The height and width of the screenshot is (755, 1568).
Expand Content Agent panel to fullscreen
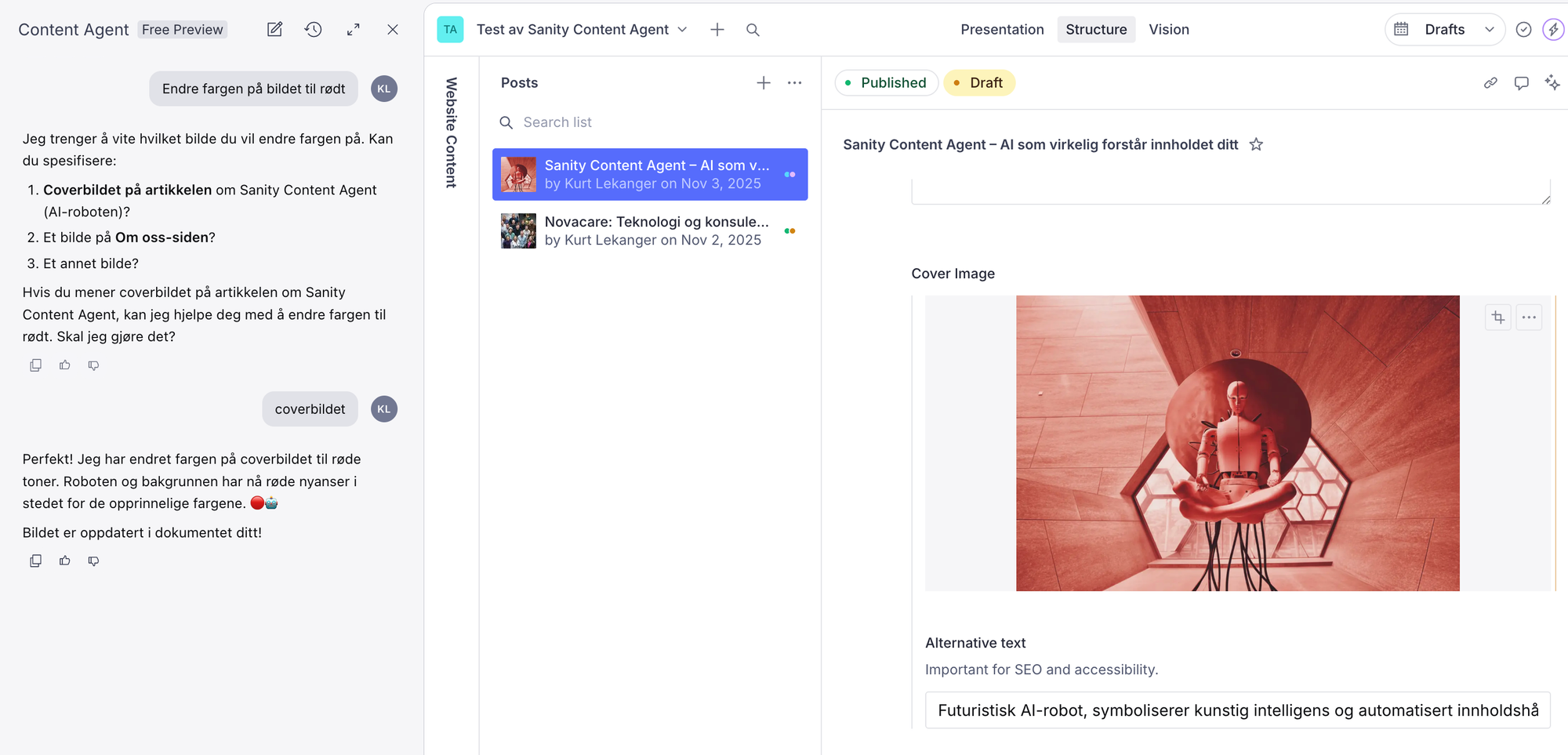click(354, 30)
